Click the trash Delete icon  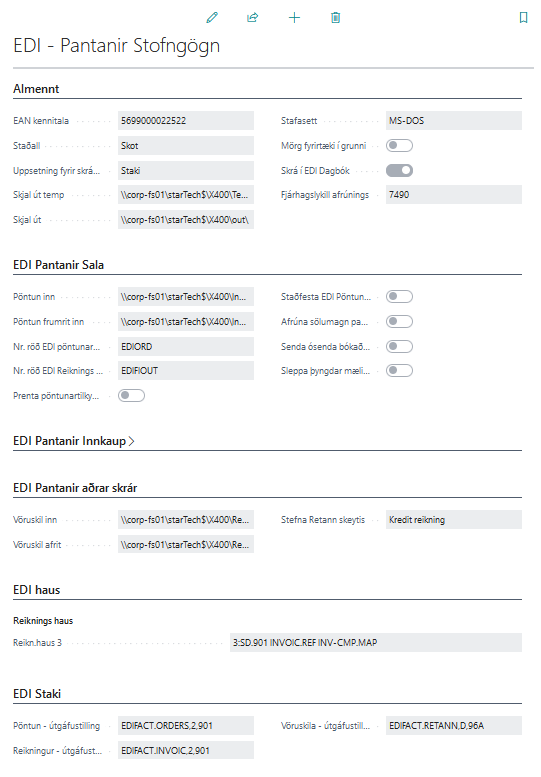[335, 18]
